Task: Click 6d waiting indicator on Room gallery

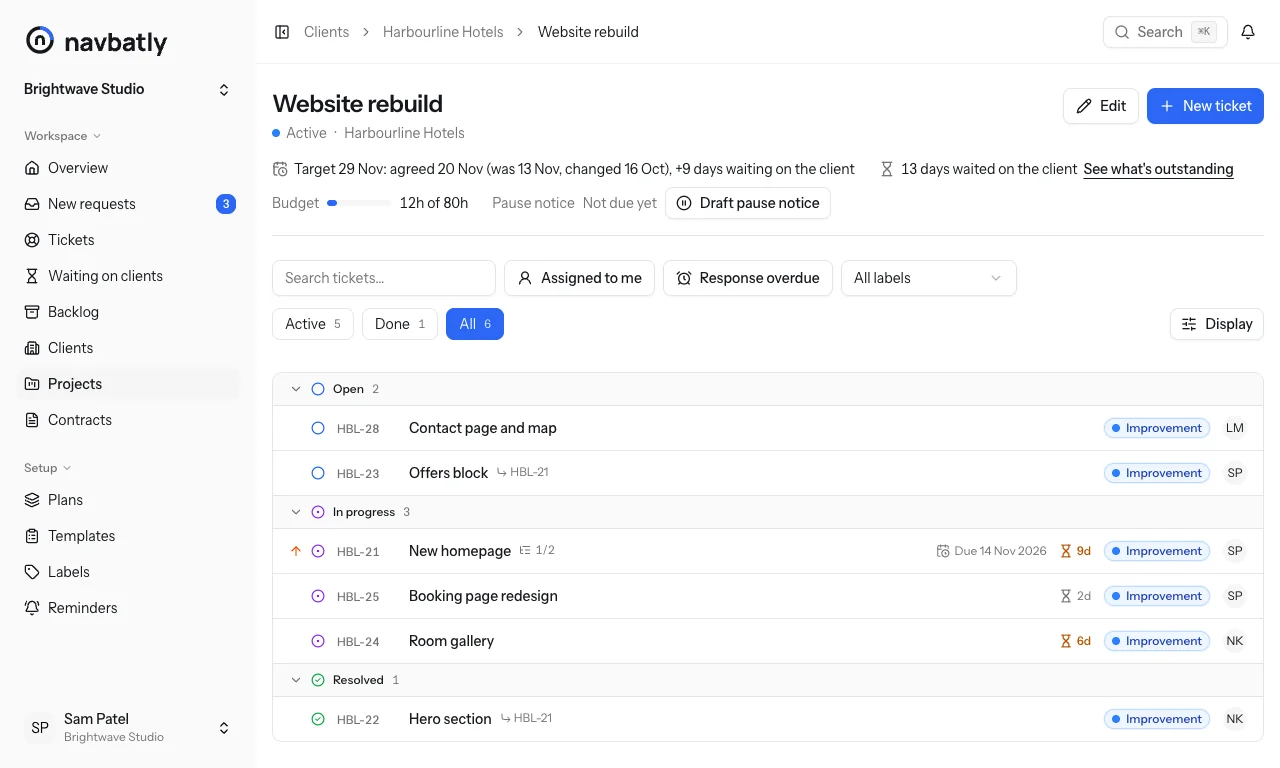Action: 1075,641
